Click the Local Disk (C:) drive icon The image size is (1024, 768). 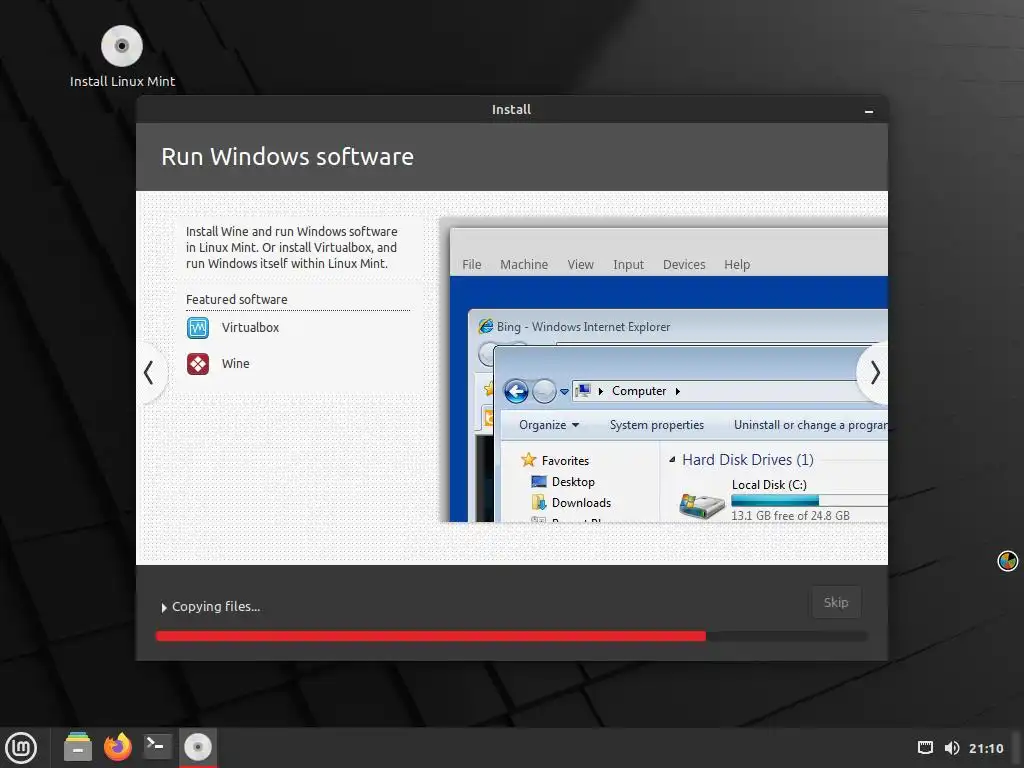coord(702,505)
